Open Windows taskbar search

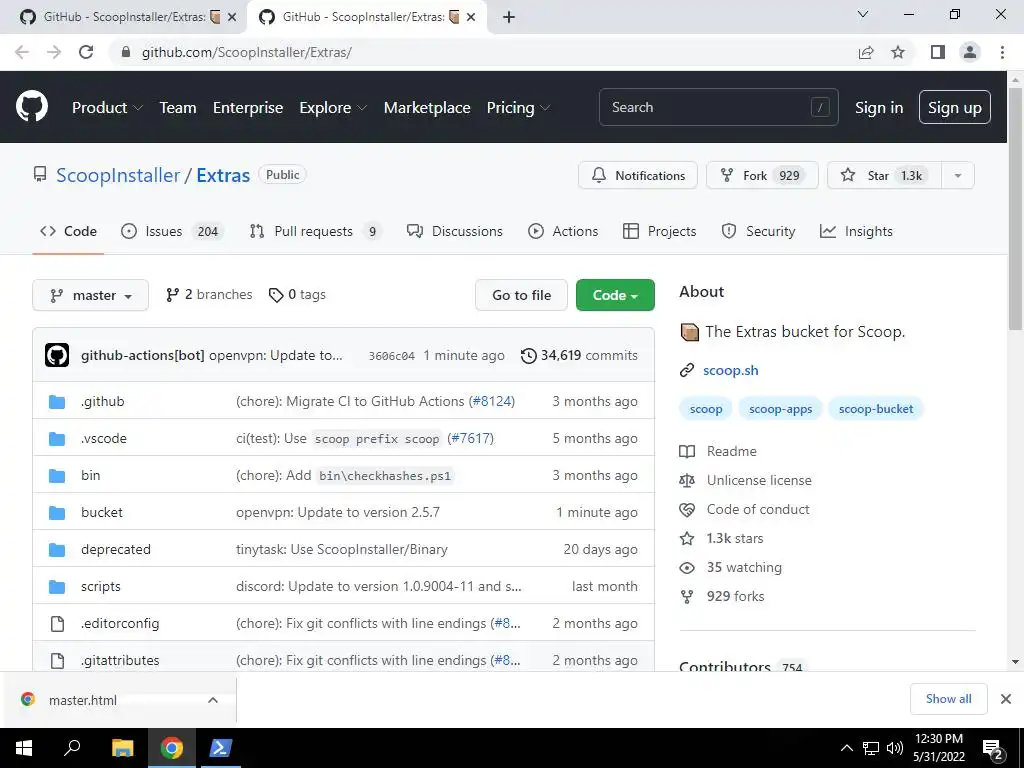[72, 748]
